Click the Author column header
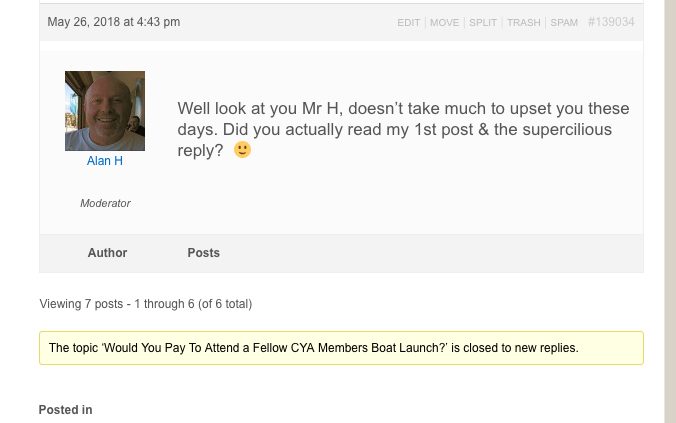This screenshot has height=423, width=676. click(107, 253)
